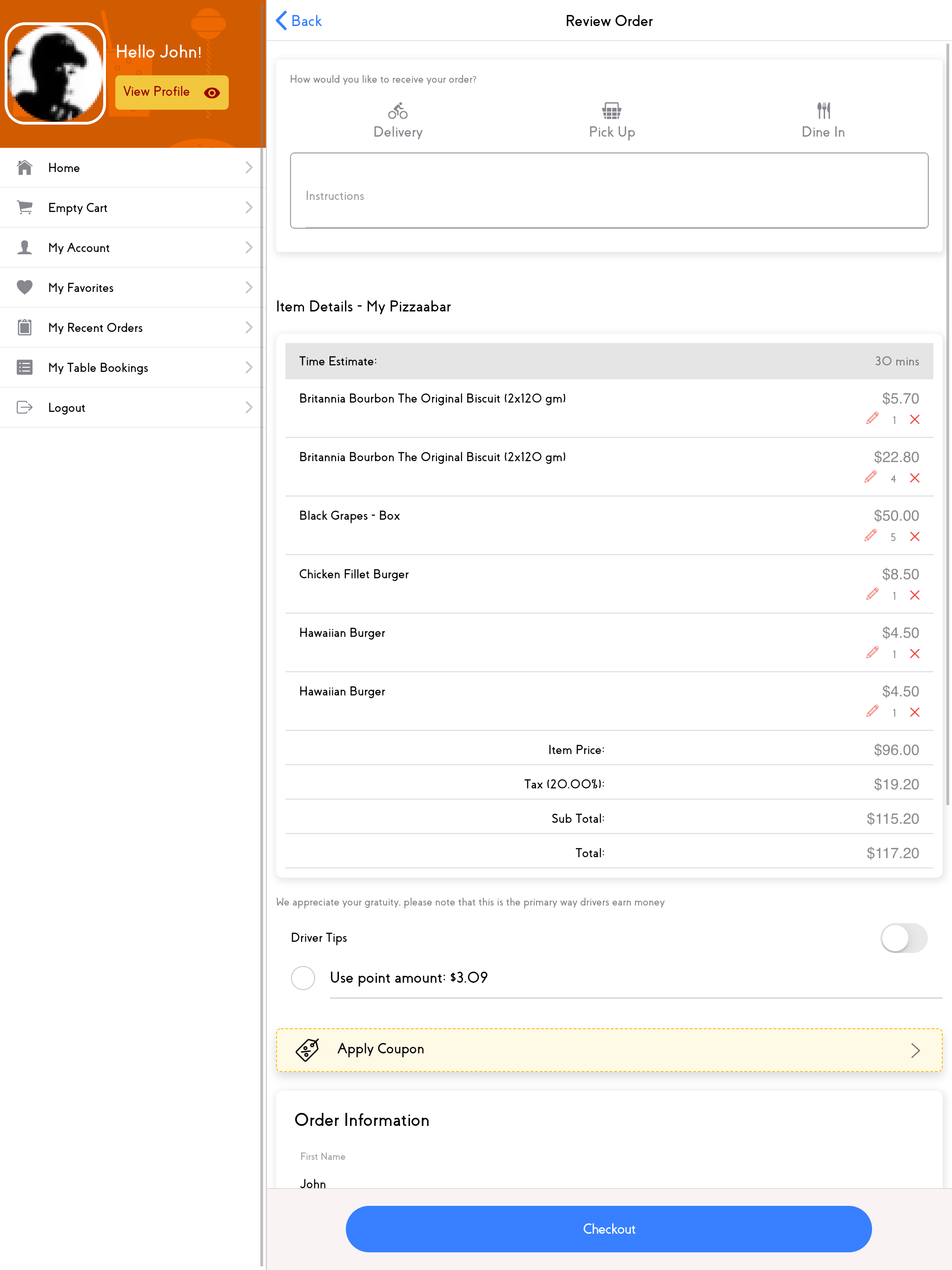Viewport: 952px width, 1270px height.
Task: Click the Hello John! greeting text
Action: (x=159, y=52)
